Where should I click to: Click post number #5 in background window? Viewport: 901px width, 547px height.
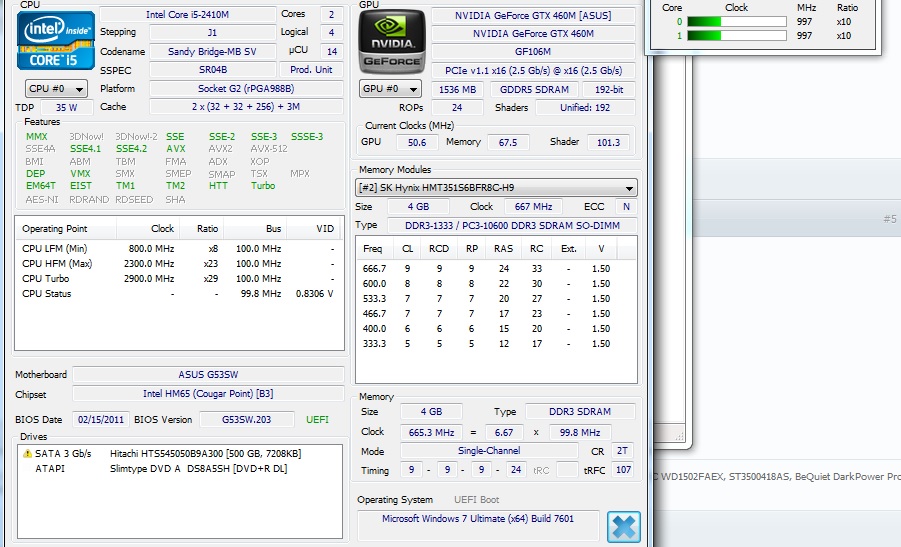pos(890,219)
